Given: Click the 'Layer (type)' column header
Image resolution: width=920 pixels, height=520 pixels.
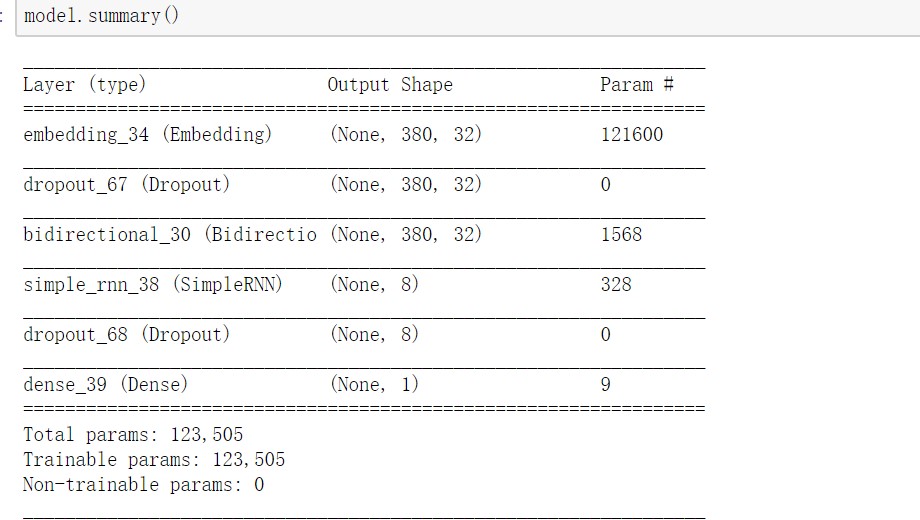Looking at the screenshot, I should click(84, 85).
